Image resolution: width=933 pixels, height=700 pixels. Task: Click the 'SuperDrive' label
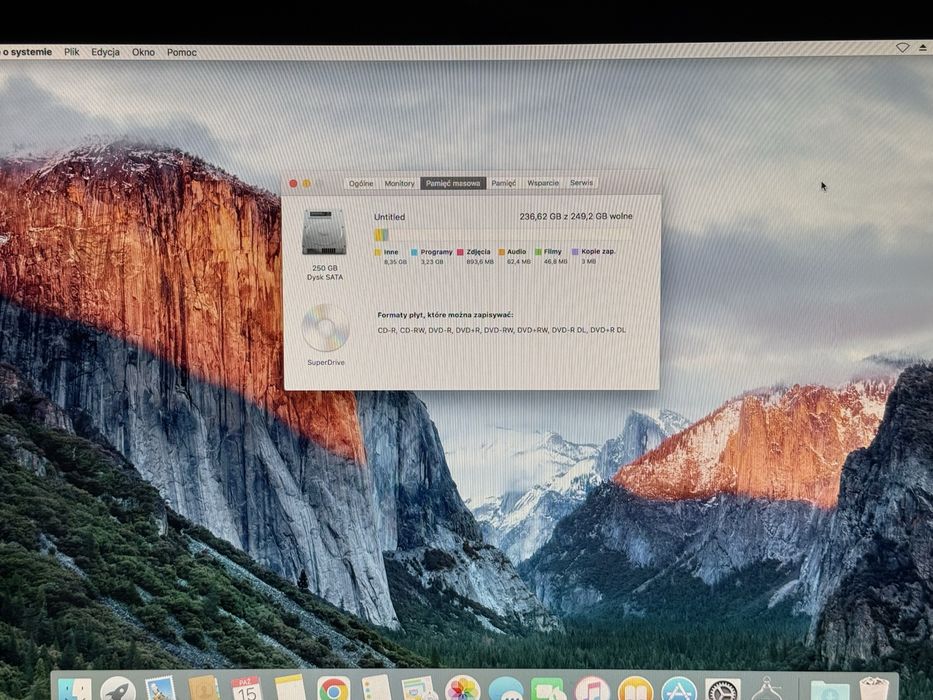(326, 362)
